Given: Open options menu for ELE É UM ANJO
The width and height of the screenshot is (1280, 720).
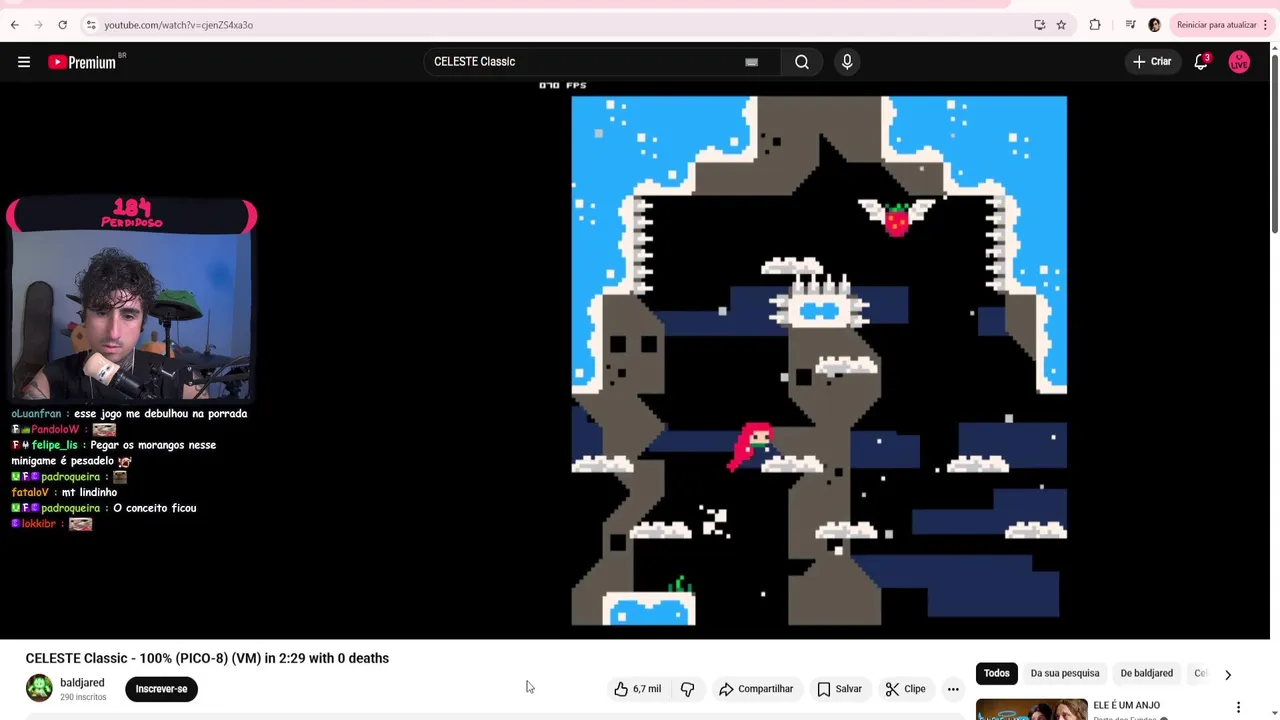Looking at the screenshot, I should (x=1238, y=708).
